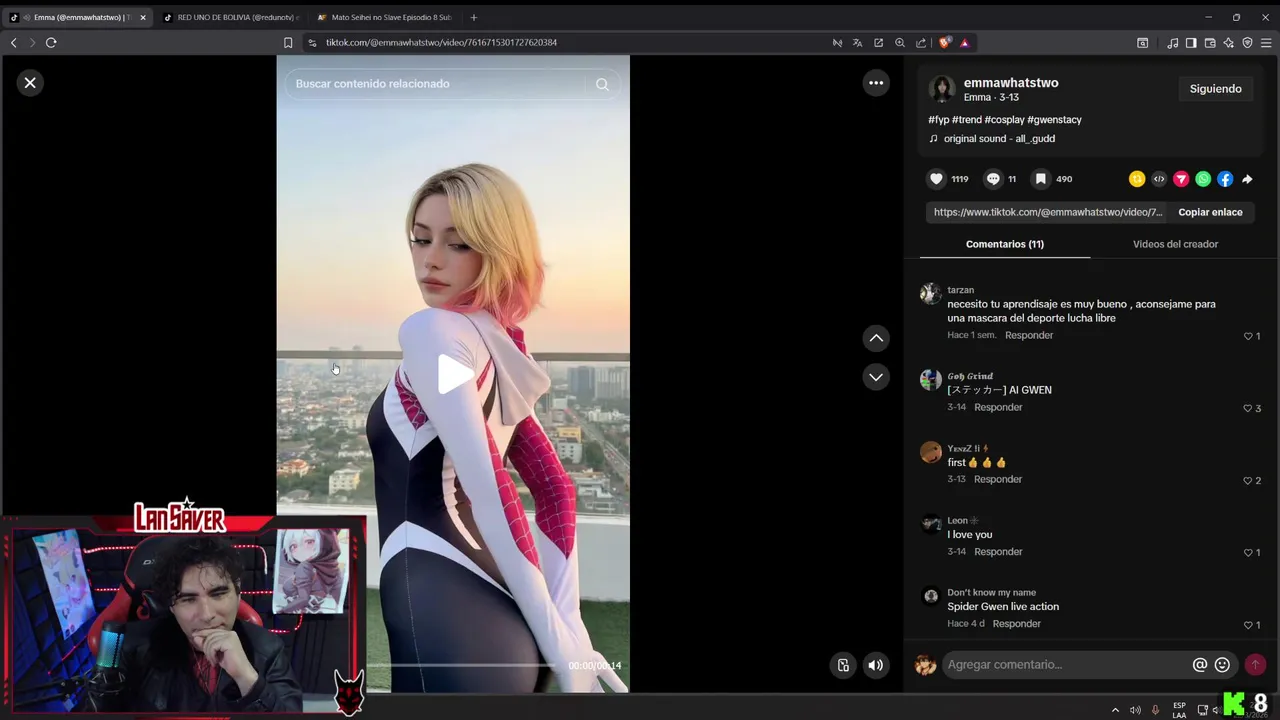Screen dimensions: 1280x720
Task: Like the AI GWEN comment
Action: point(1248,408)
